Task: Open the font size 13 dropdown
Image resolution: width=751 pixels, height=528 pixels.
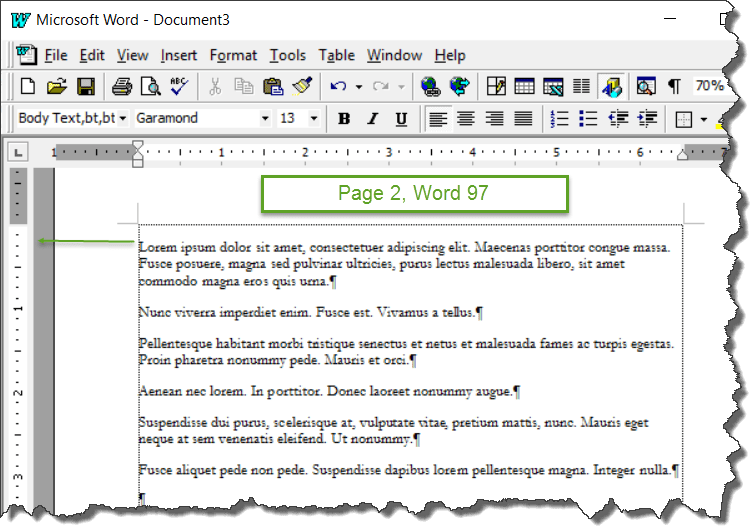Action: click(x=314, y=118)
